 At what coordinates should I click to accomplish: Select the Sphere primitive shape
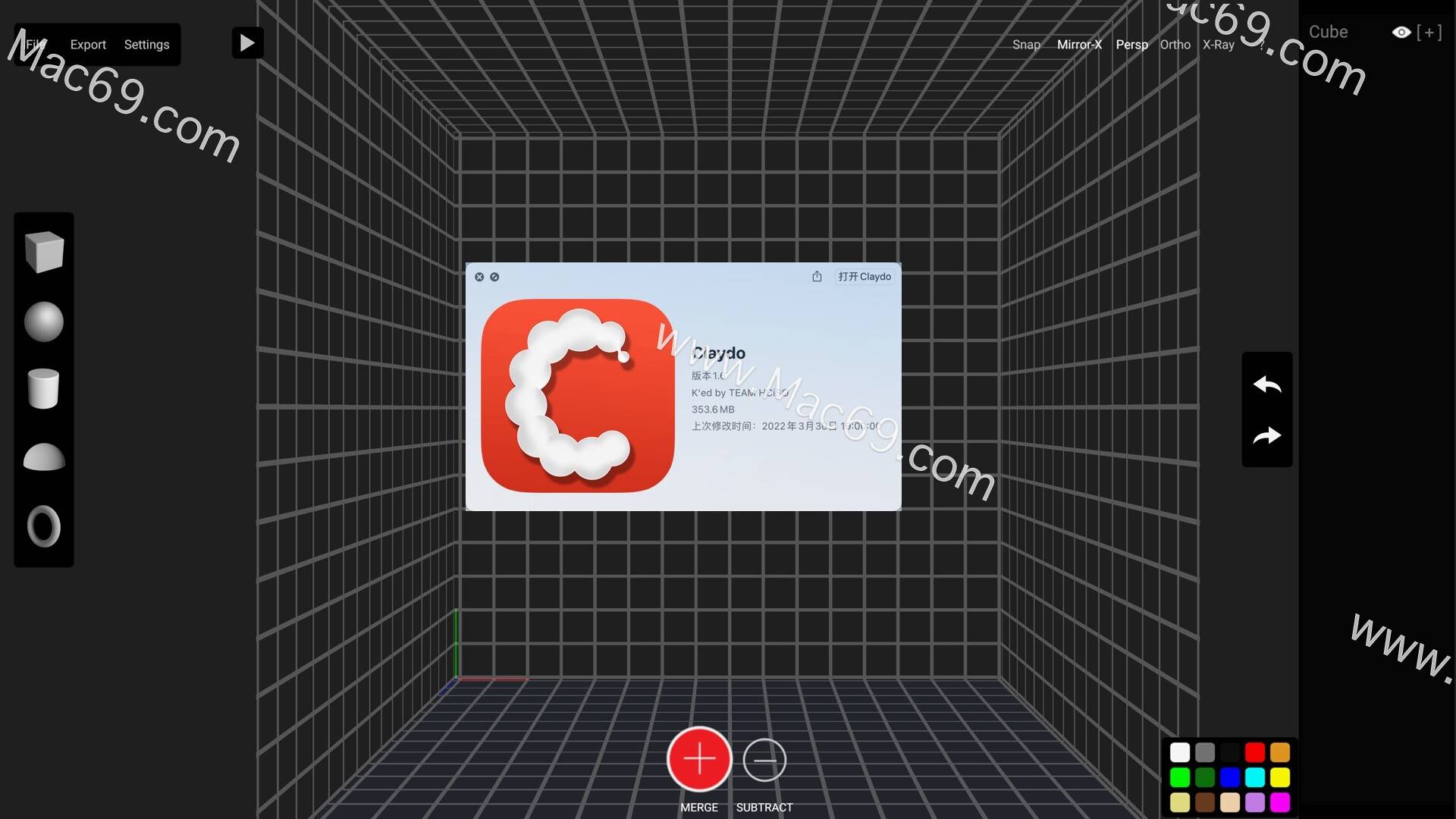click(x=44, y=321)
